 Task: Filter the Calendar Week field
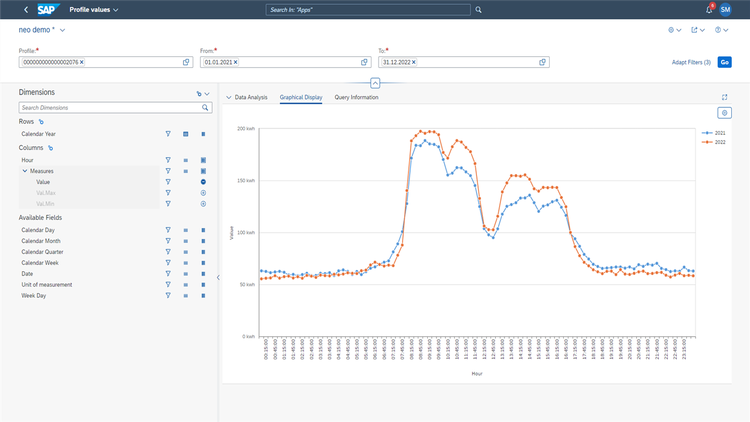point(168,263)
